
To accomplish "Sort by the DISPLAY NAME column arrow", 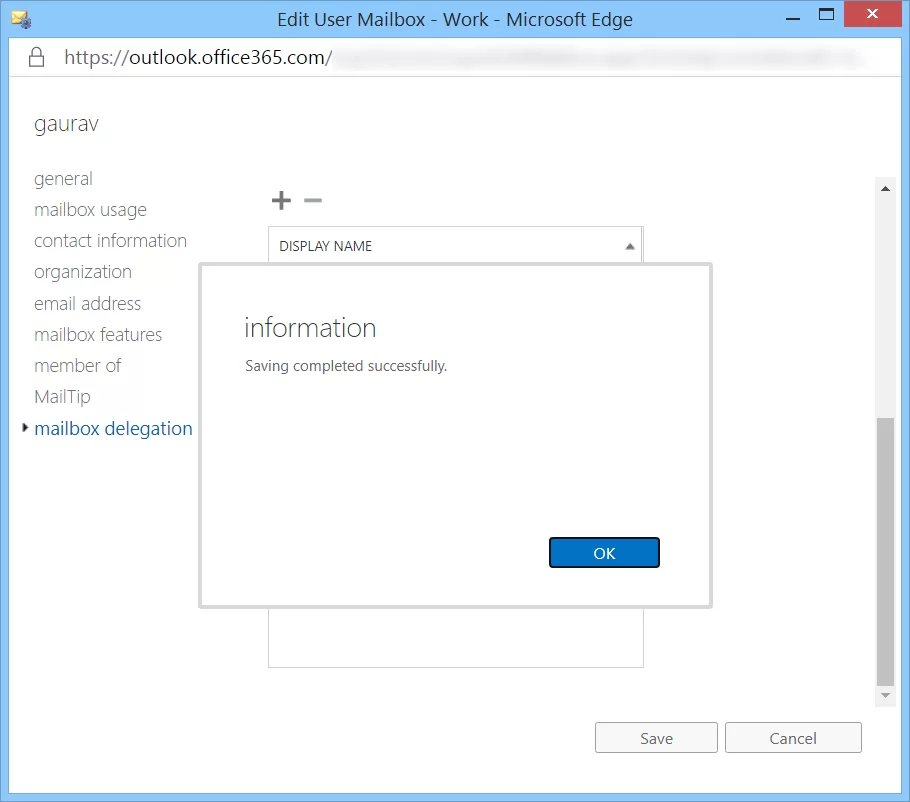I will (x=630, y=246).
